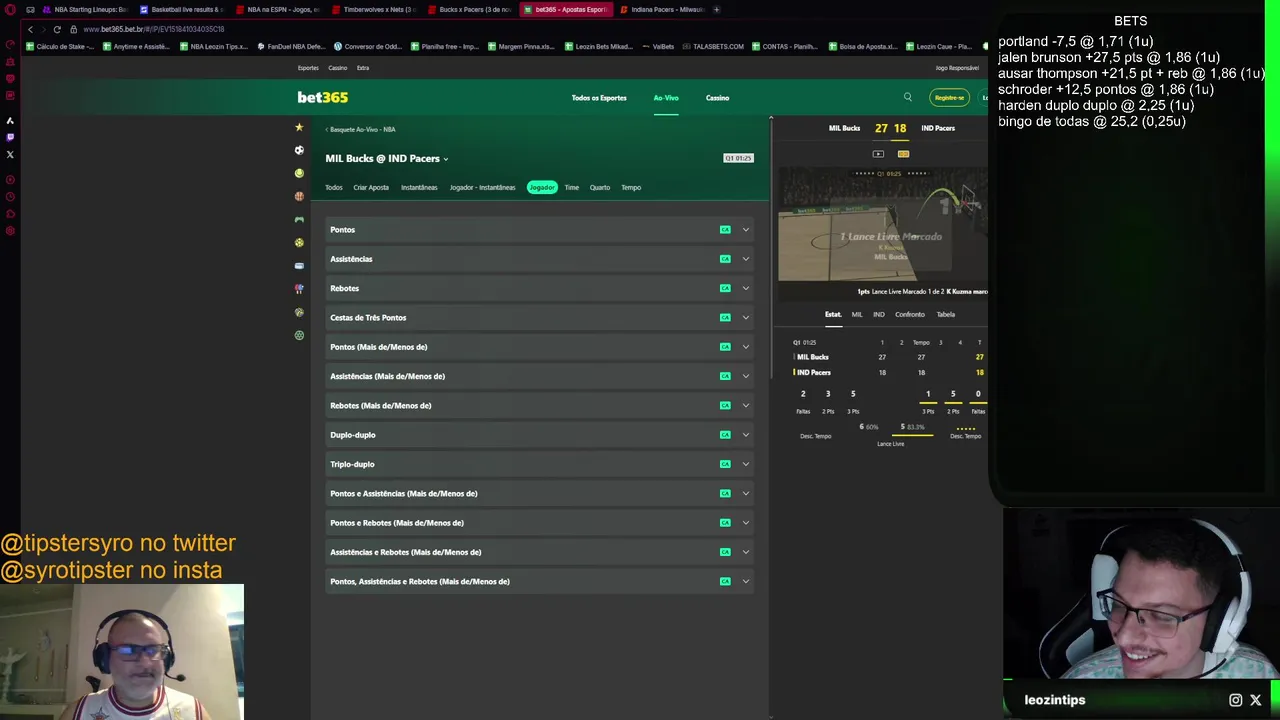Expand Pontos e Assistências chevron

coord(745,494)
